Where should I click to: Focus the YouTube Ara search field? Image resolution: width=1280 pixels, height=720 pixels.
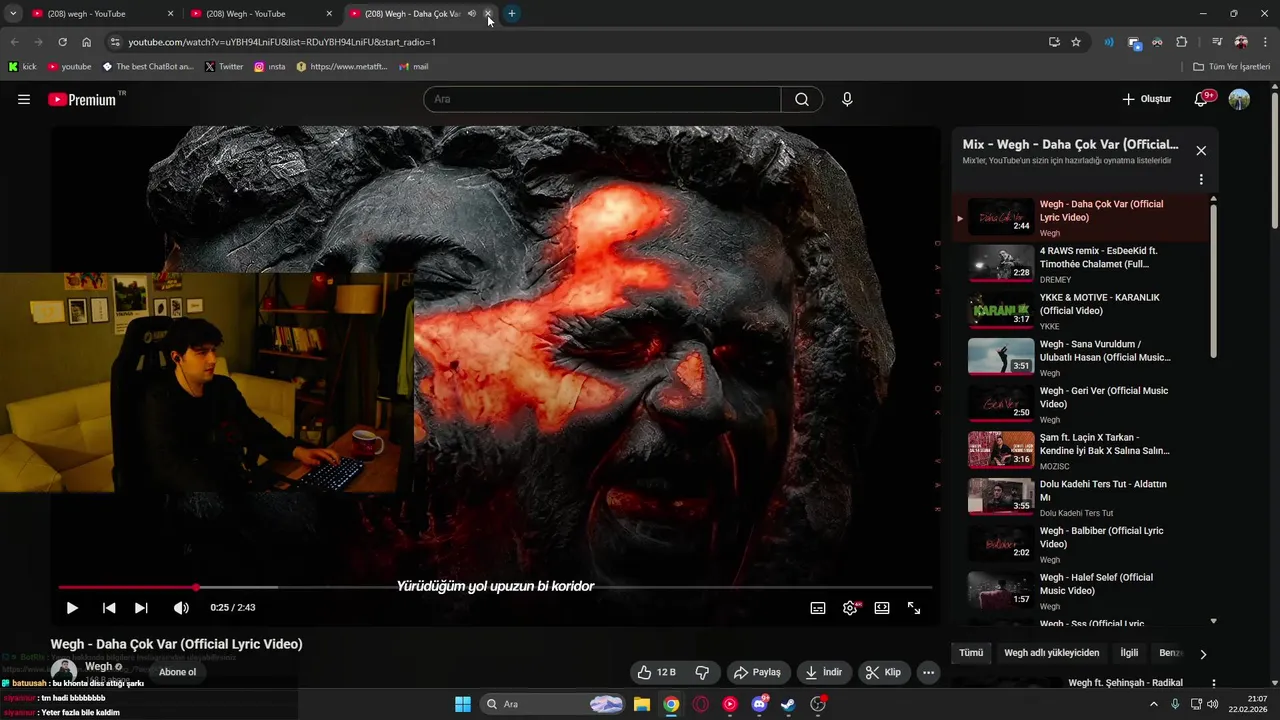click(602, 99)
